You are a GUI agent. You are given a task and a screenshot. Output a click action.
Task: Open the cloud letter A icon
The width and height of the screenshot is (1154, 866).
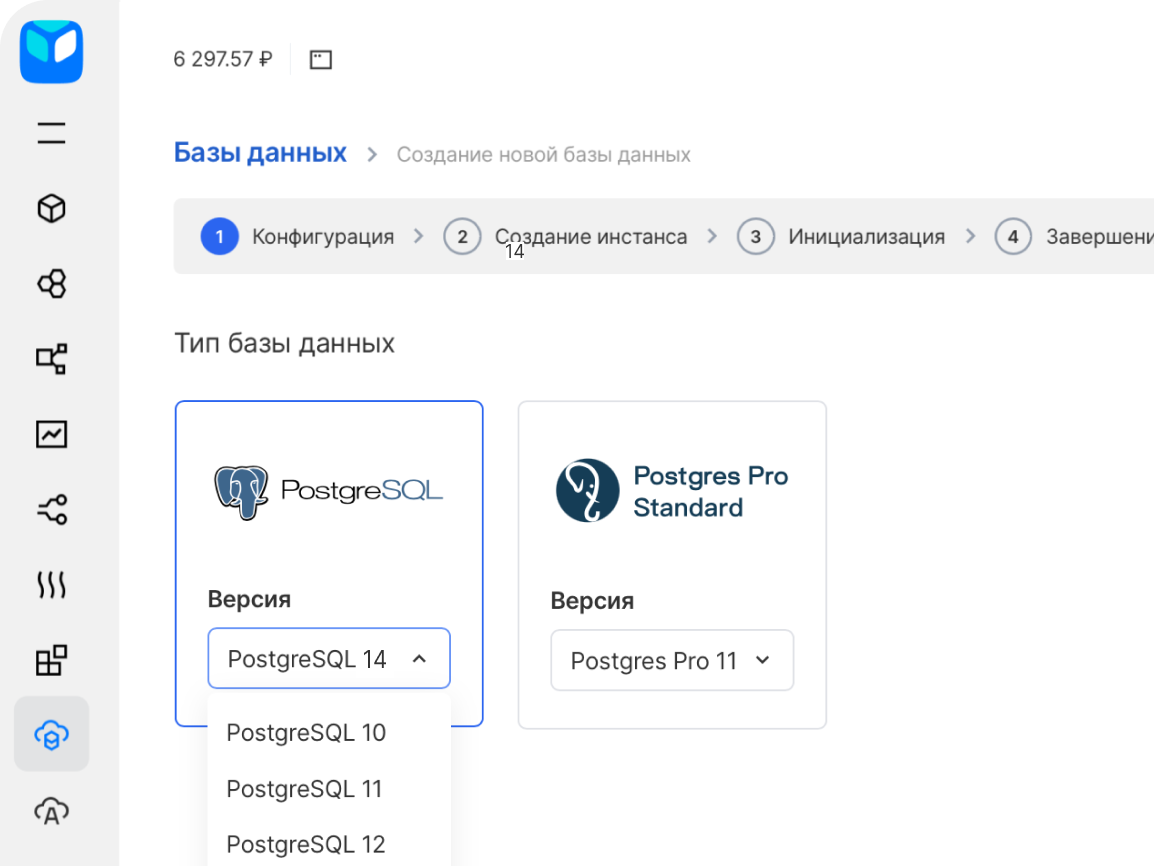52,812
